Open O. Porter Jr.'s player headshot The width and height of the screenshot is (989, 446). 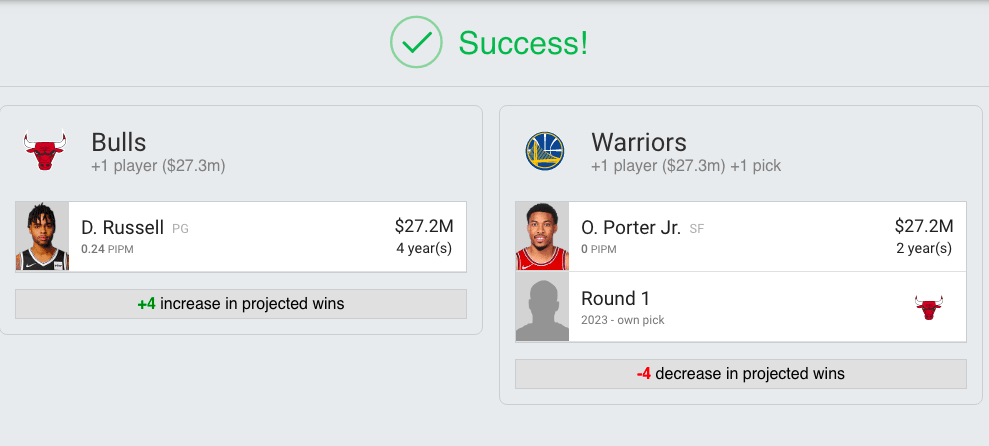coord(542,237)
